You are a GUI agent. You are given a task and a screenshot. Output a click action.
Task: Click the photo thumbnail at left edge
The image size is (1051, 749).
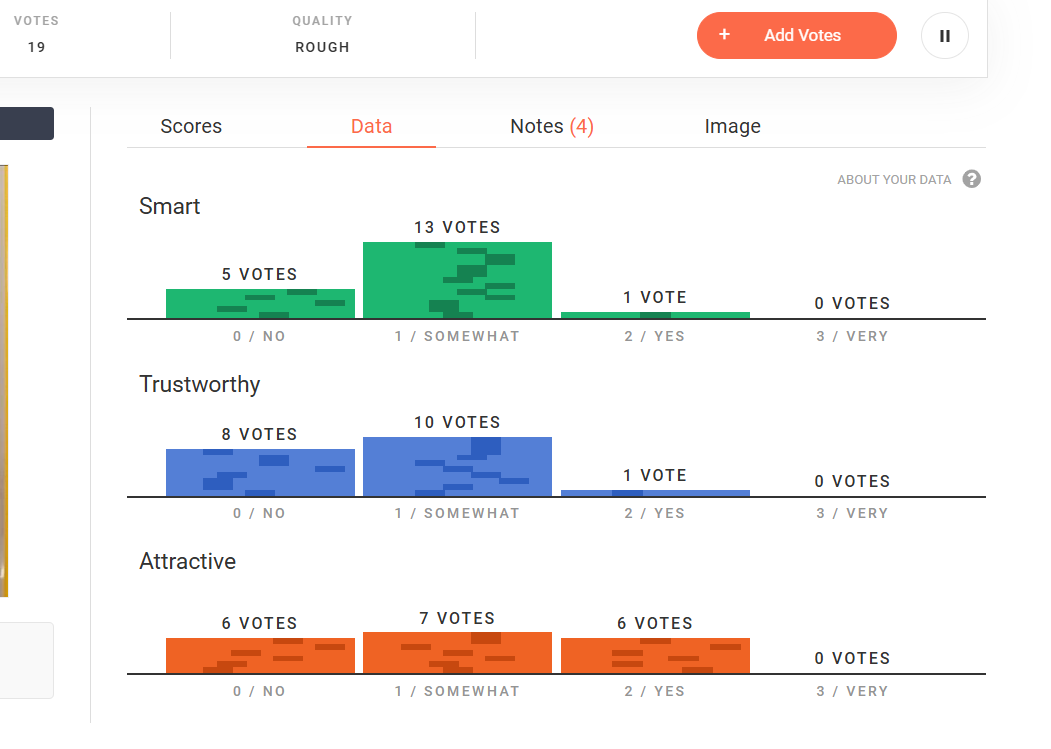pyautogui.click(x=4, y=381)
